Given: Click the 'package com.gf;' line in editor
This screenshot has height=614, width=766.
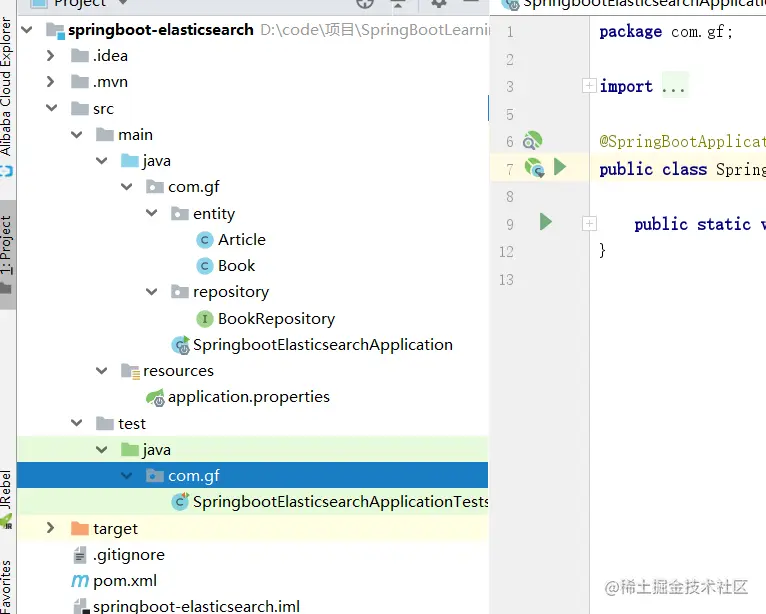Looking at the screenshot, I should [x=665, y=32].
